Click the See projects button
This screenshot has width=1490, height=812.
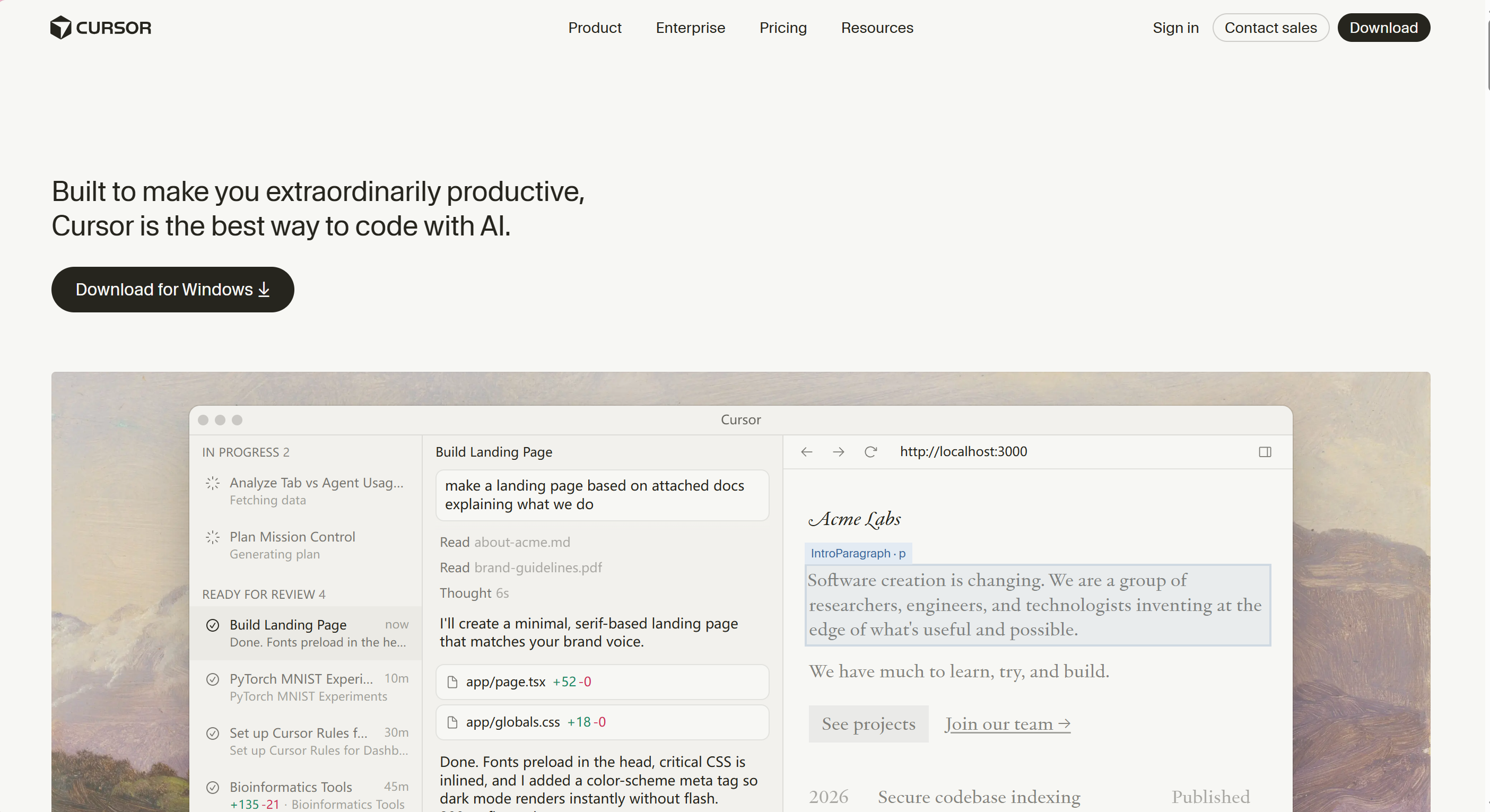[x=868, y=723]
